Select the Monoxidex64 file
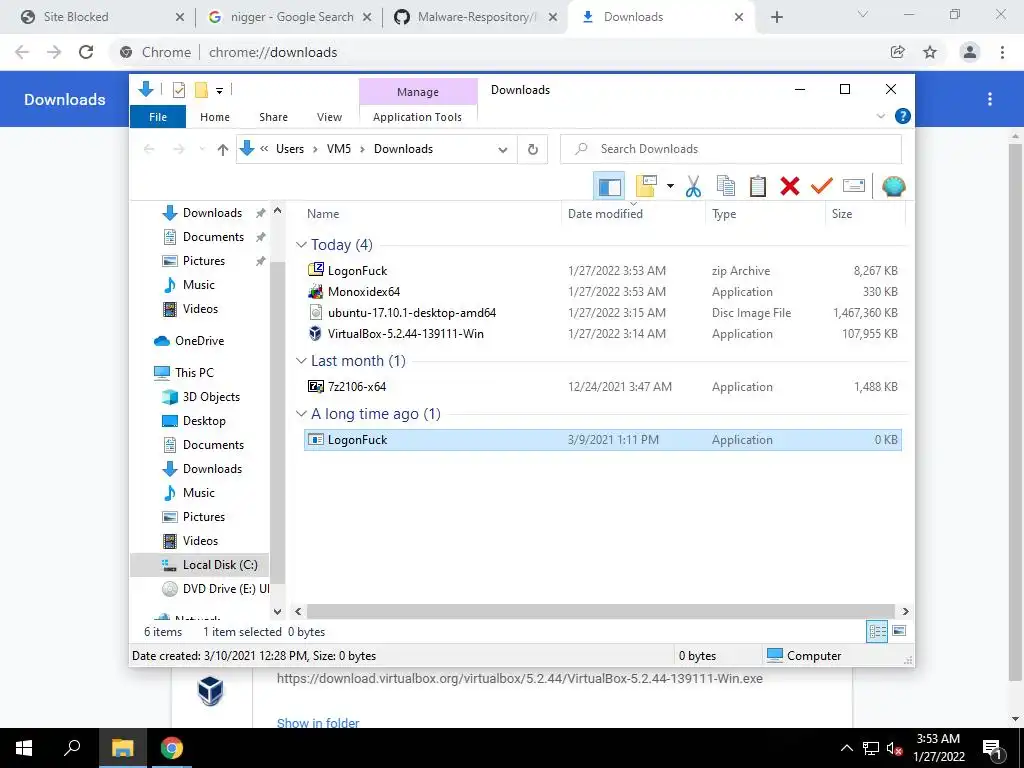Image resolution: width=1024 pixels, height=768 pixels. pyautogui.click(x=602, y=292)
